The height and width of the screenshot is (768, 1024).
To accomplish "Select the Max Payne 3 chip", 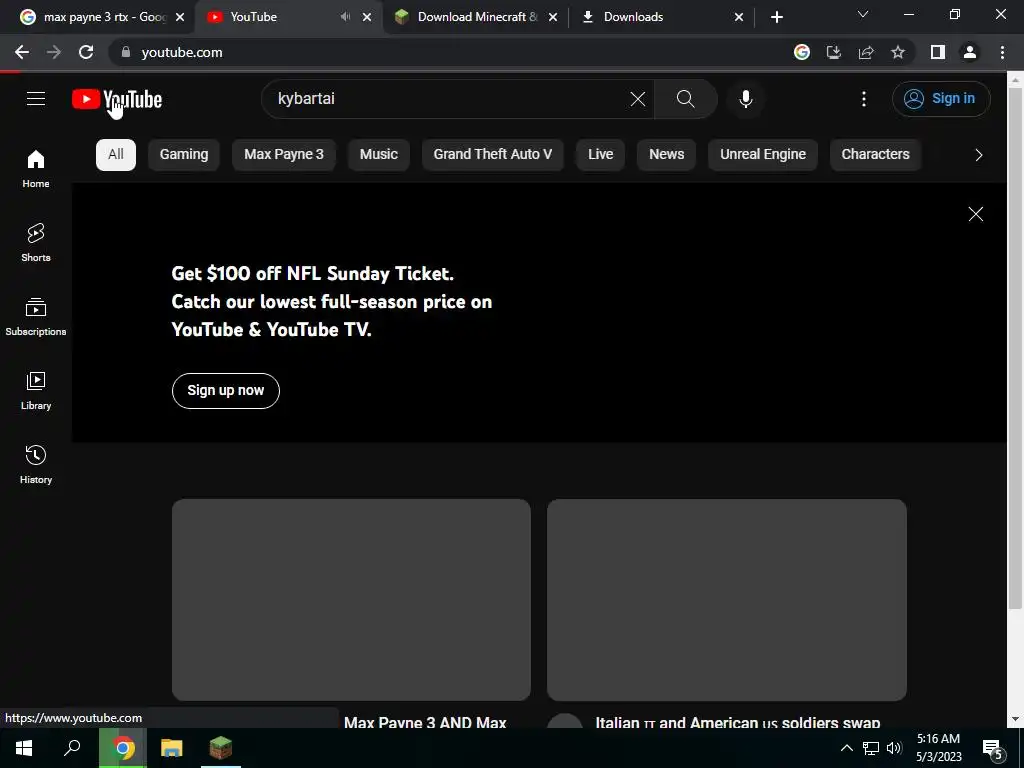I will coord(283,155).
